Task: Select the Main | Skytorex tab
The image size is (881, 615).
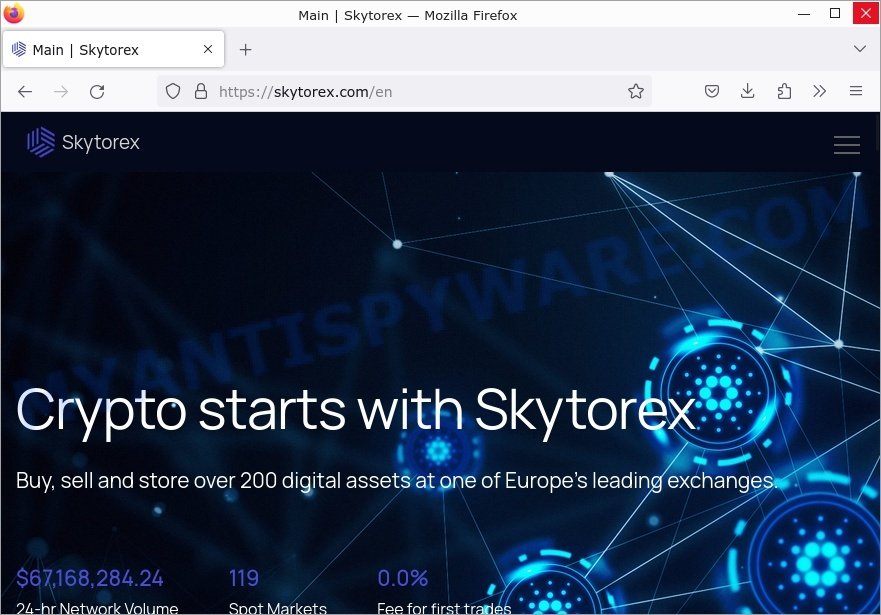Action: [113, 49]
